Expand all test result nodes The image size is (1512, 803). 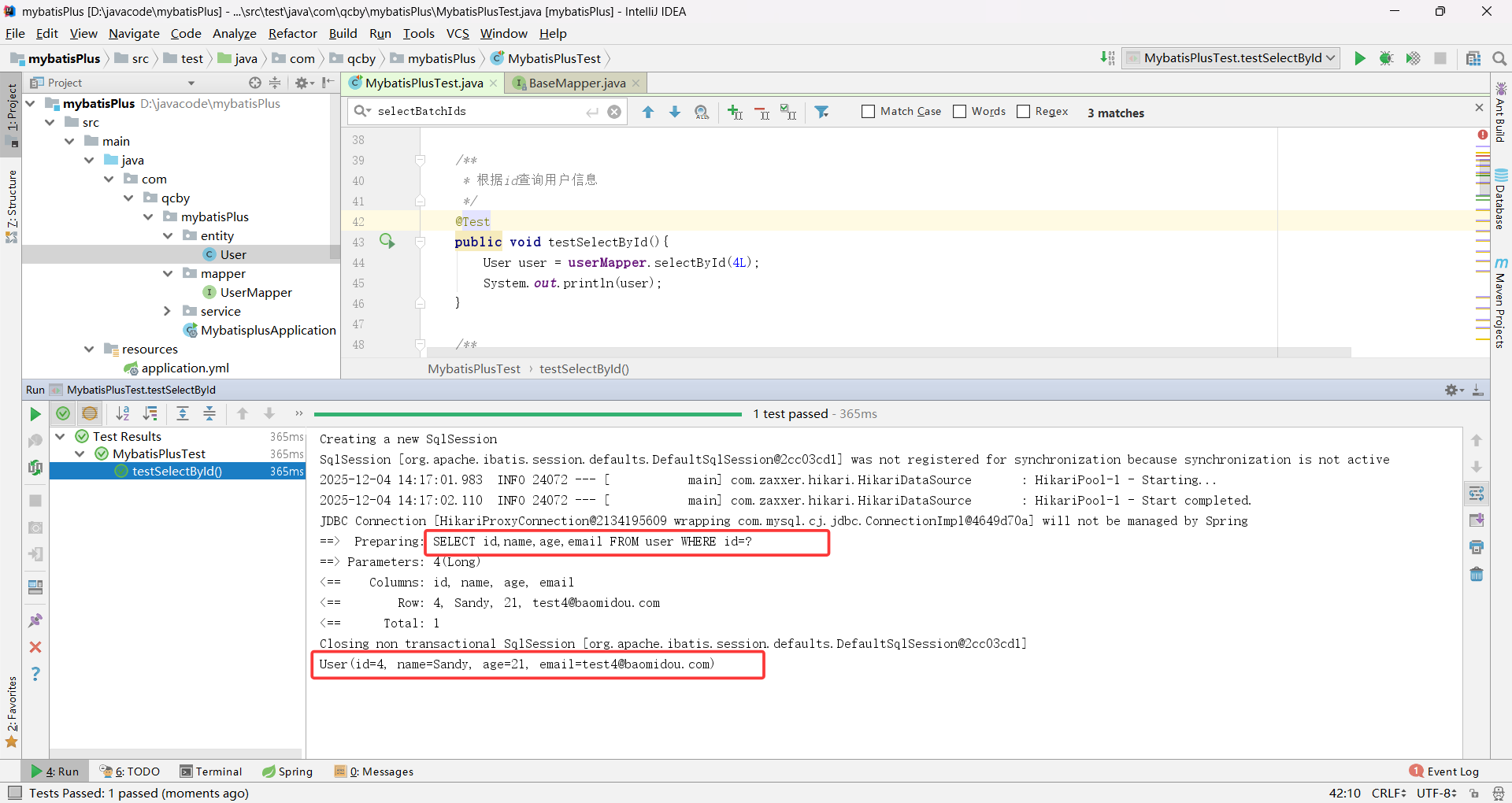tap(183, 413)
